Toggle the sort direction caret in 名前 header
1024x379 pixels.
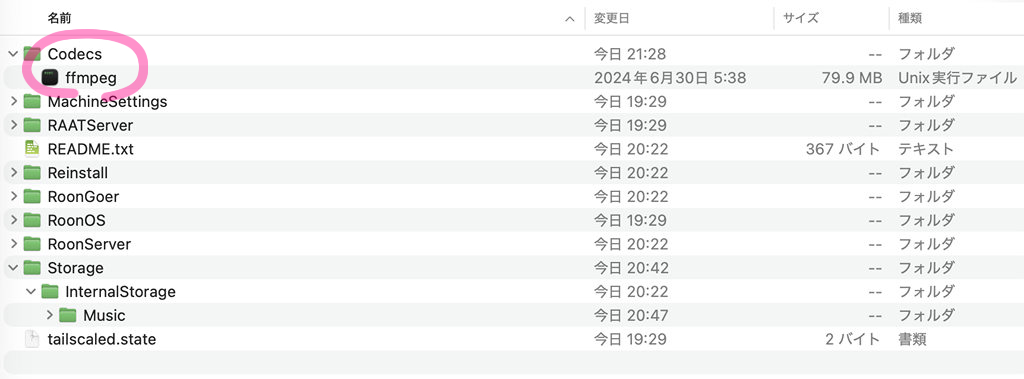[570, 19]
